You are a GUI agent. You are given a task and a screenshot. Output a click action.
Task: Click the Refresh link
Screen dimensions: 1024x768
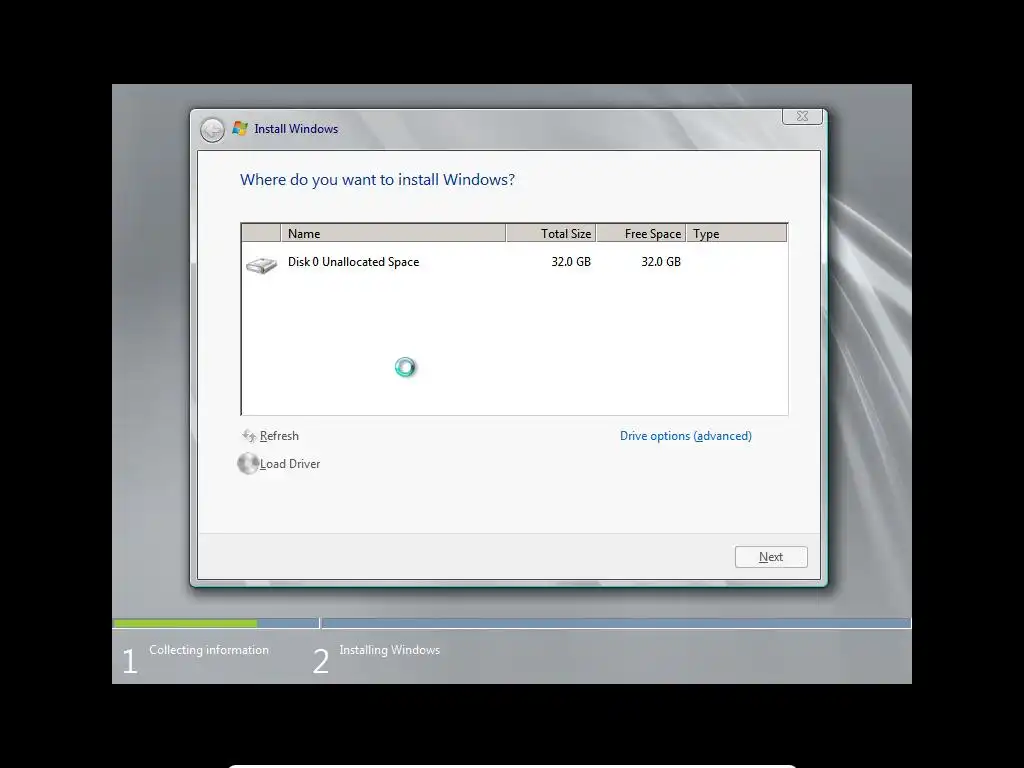click(279, 436)
